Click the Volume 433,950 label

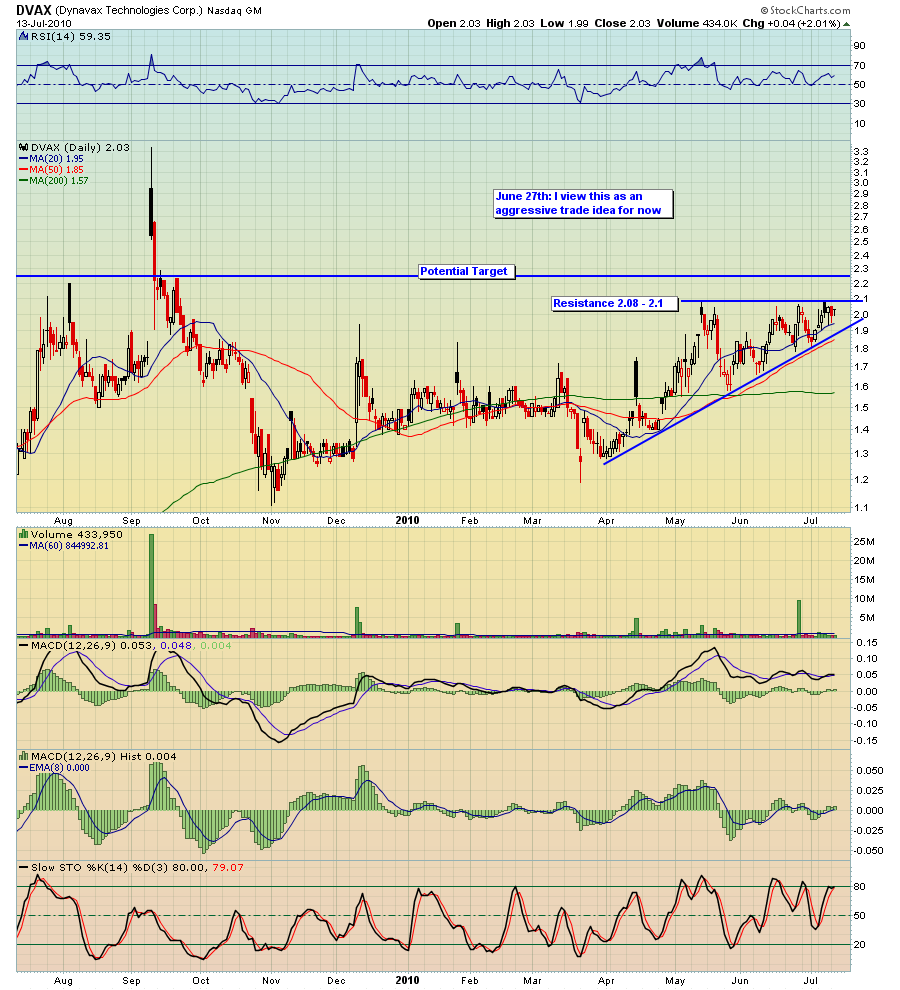[76, 534]
